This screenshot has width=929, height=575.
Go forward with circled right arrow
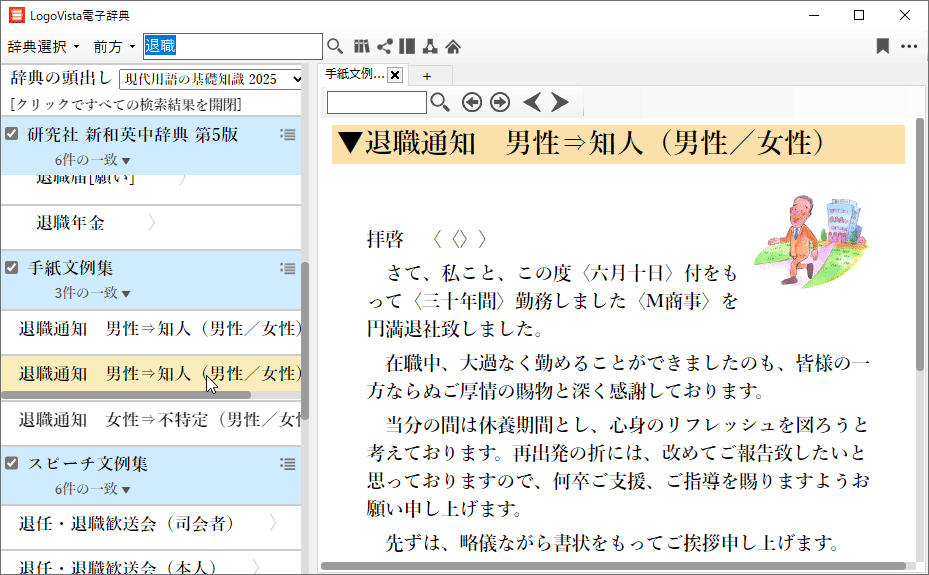(500, 102)
